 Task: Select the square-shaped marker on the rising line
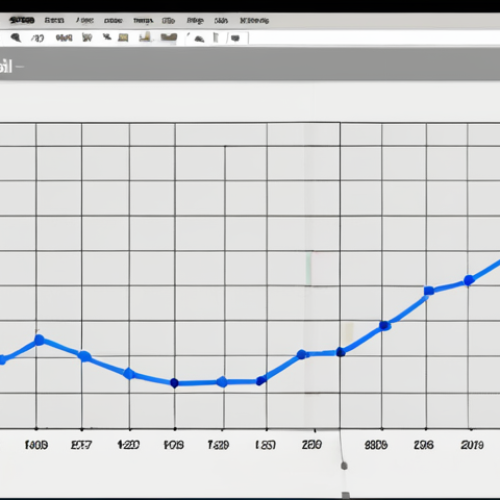coord(429,291)
